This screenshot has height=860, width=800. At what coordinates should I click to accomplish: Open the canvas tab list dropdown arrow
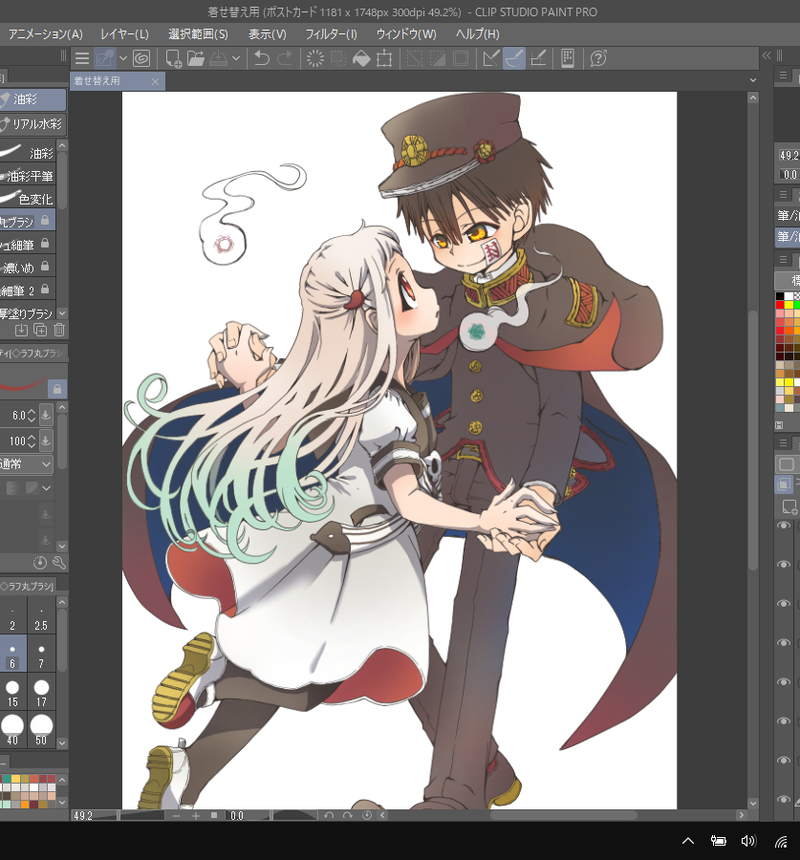point(753,80)
